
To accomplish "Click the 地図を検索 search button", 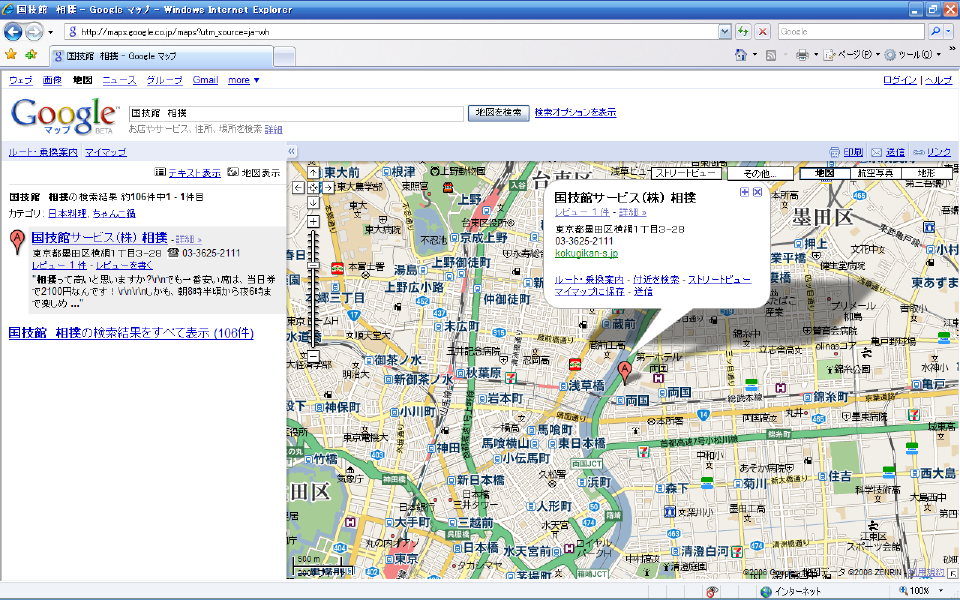I will click(498, 113).
